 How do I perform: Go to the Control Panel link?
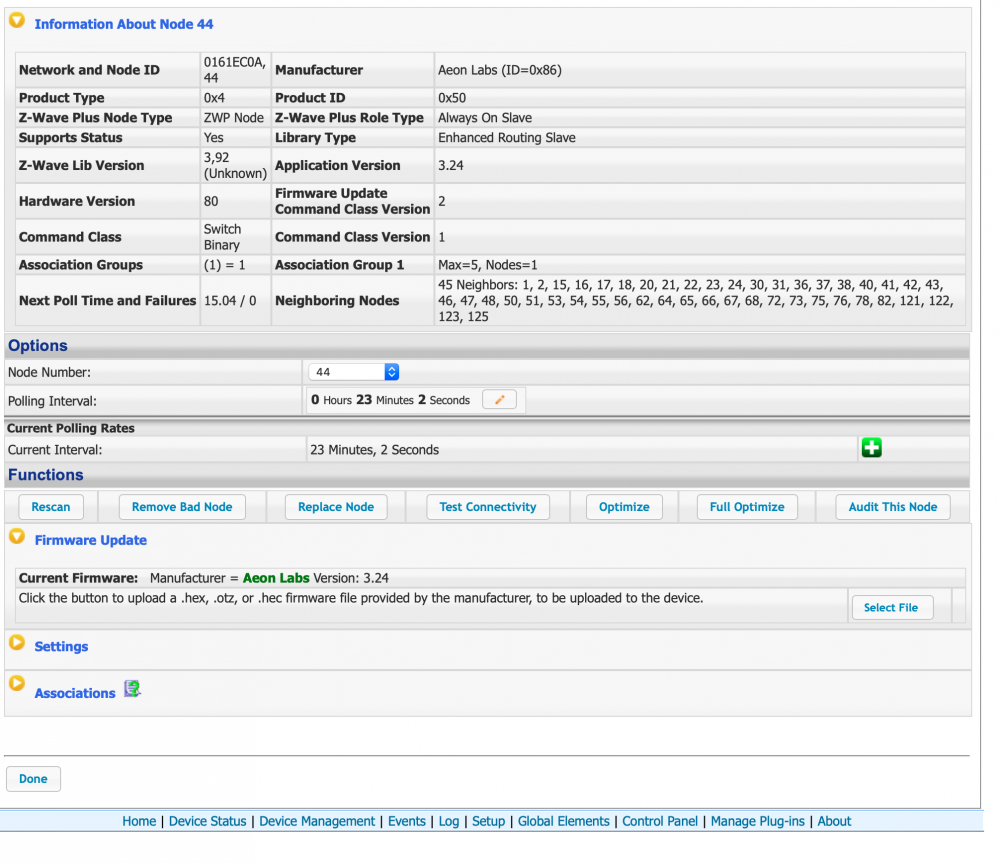click(660, 821)
